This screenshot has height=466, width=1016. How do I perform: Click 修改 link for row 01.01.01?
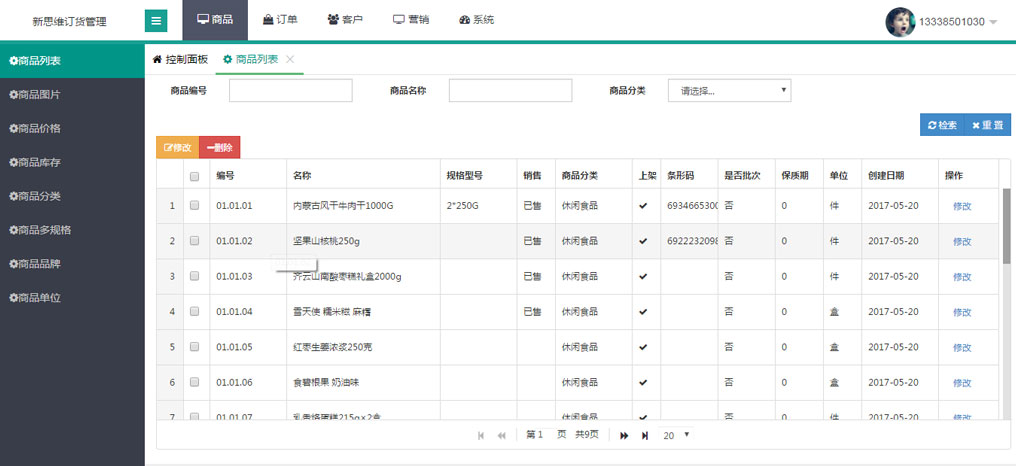pyautogui.click(x=962, y=206)
